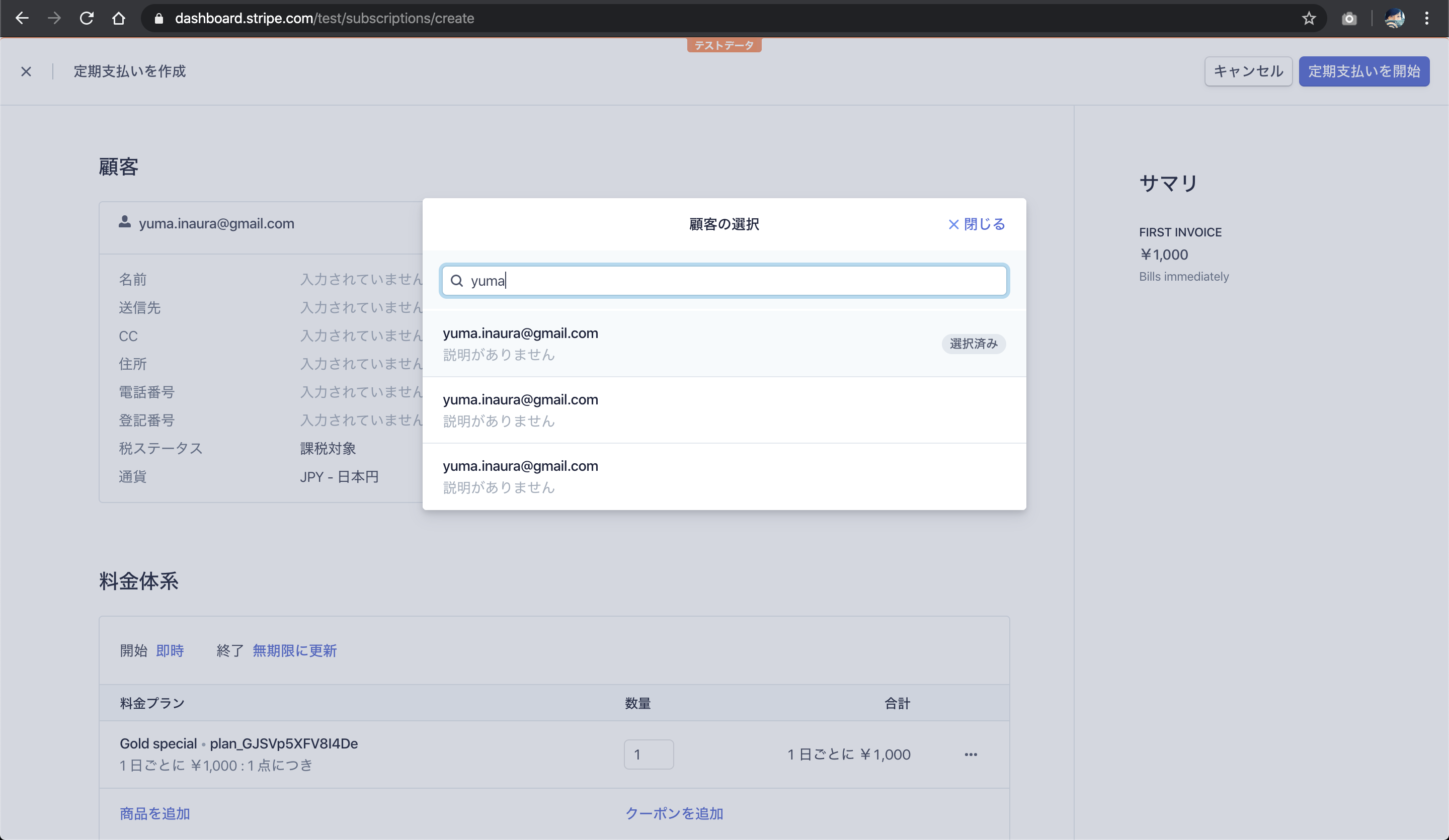This screenshot has width=1449, height=840.
Task: Open 無期限に更新 end selector
Action: click(294, 650)
